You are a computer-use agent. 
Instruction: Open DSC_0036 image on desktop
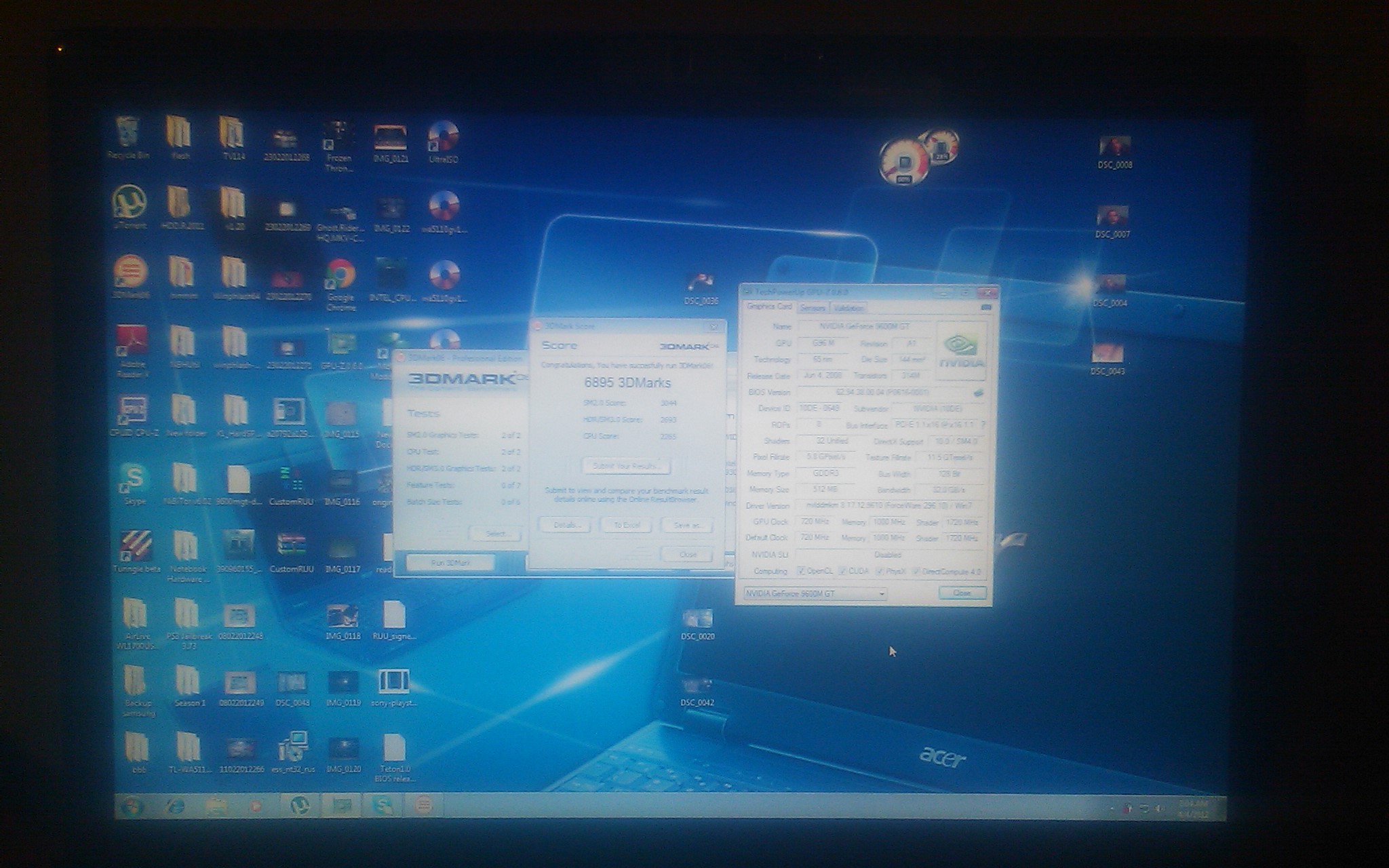pos(701,288)
